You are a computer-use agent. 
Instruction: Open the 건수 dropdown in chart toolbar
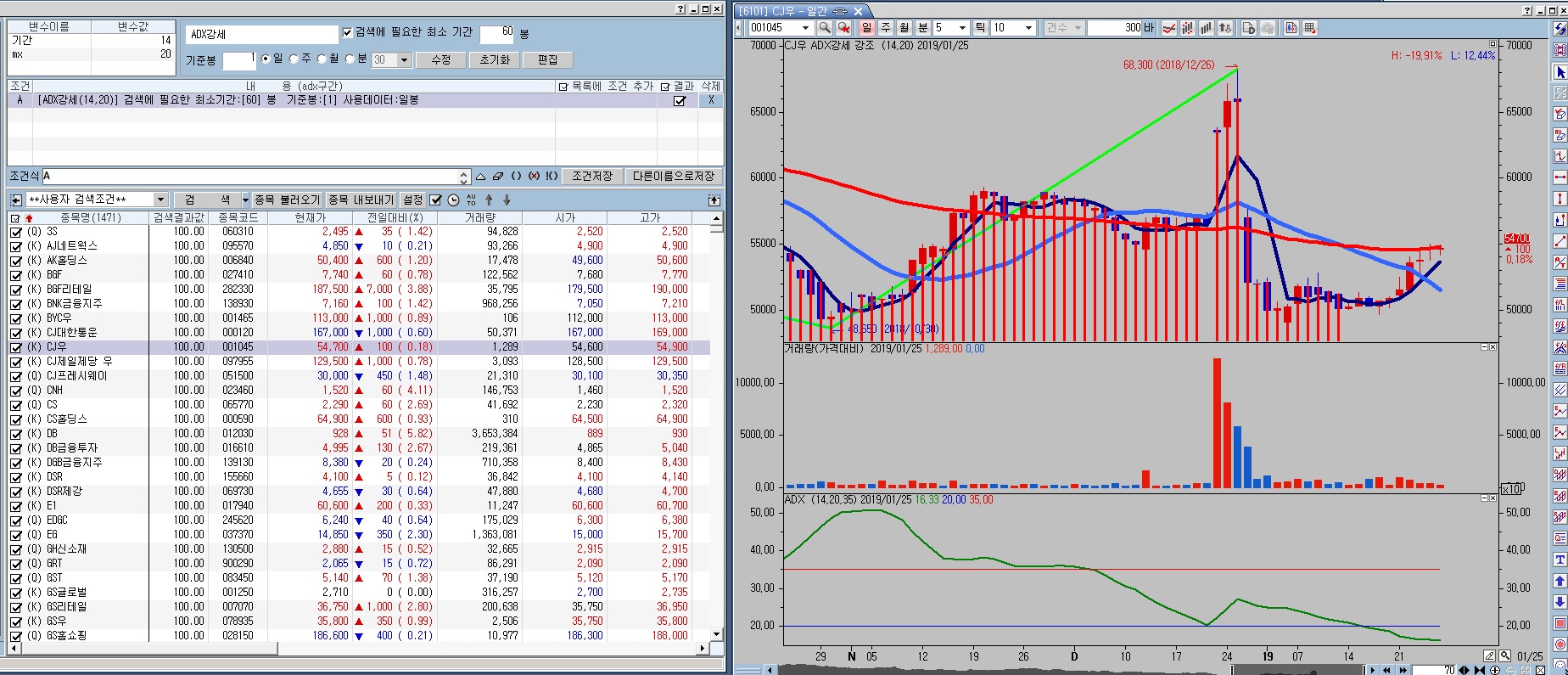tap(1078, 28)
